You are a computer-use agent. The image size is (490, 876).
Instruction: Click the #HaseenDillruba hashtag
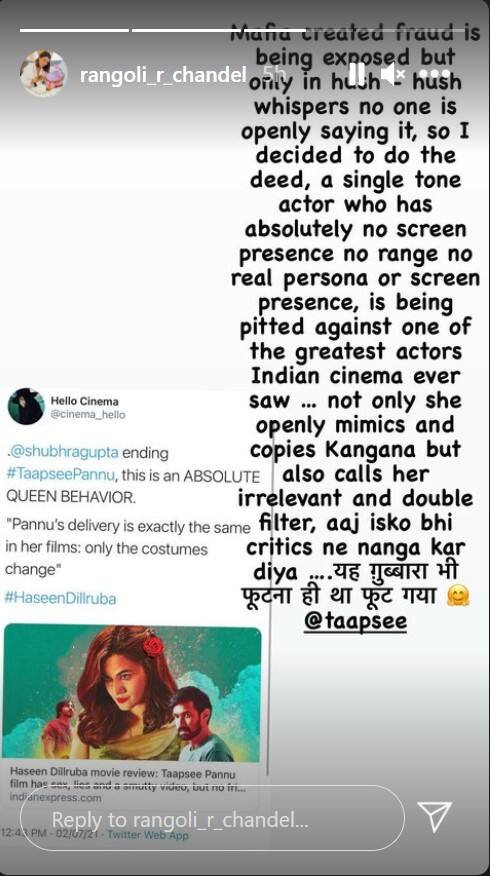(x=61, y=598)
